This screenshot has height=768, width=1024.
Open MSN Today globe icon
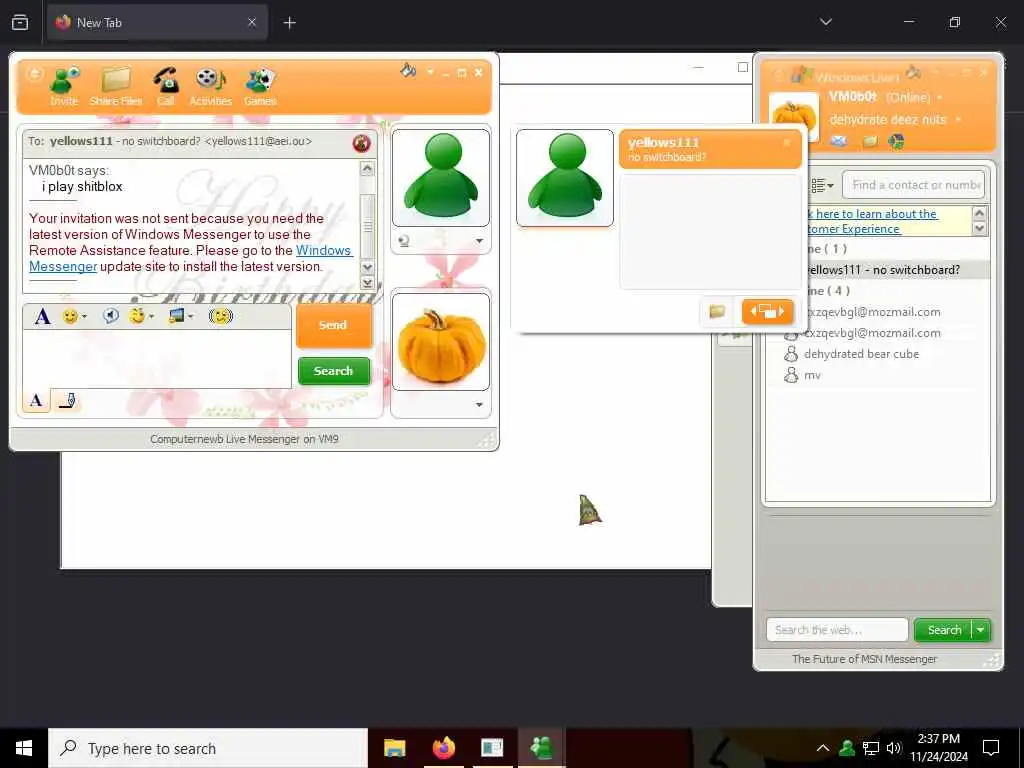(897, 141)
